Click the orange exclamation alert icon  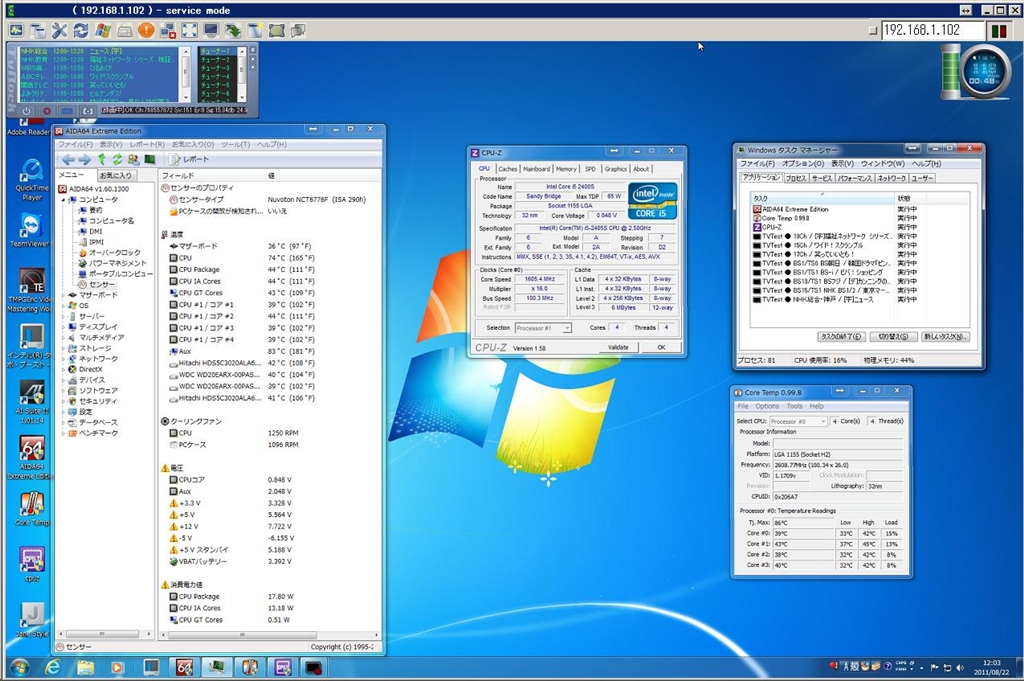click(x=146, y=30)
